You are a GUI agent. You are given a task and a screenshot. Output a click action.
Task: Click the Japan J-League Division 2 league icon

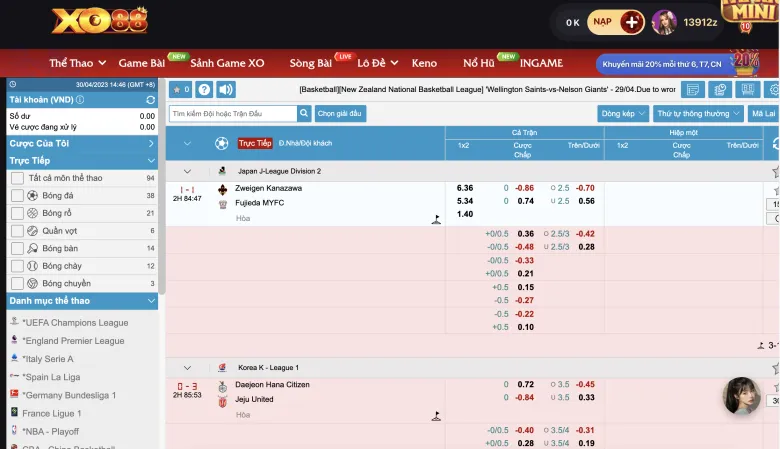(222, 171)
